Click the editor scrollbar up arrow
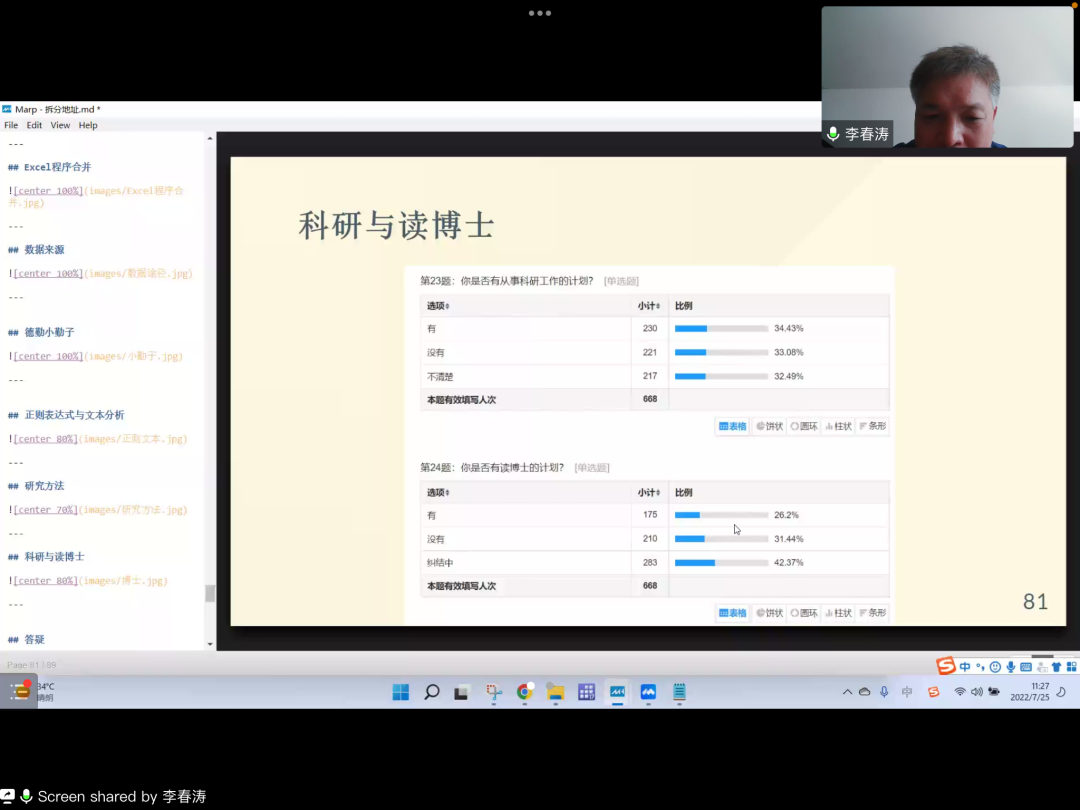Image resolution: width=1080 pixels, height=810 pixels. [x=210, y=138]
